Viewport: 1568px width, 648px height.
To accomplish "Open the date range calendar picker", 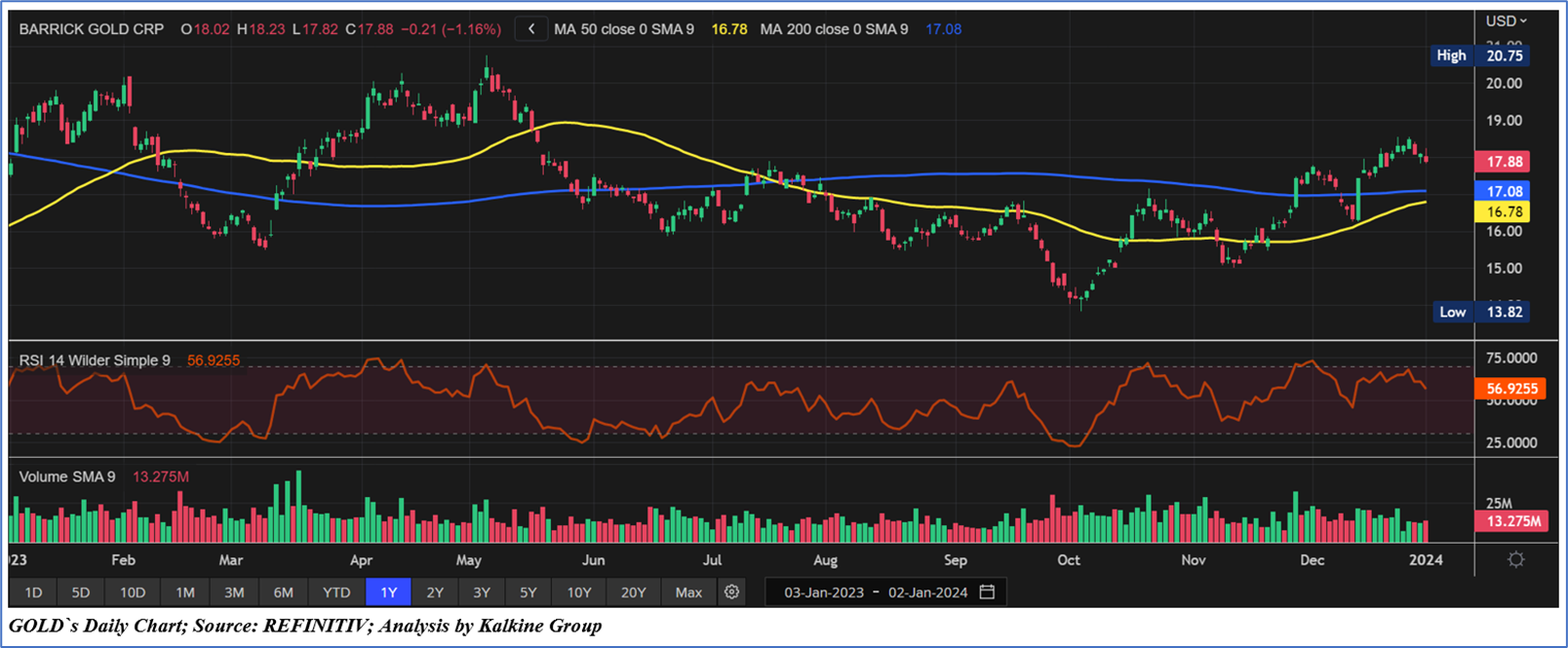I will [987, 591].
